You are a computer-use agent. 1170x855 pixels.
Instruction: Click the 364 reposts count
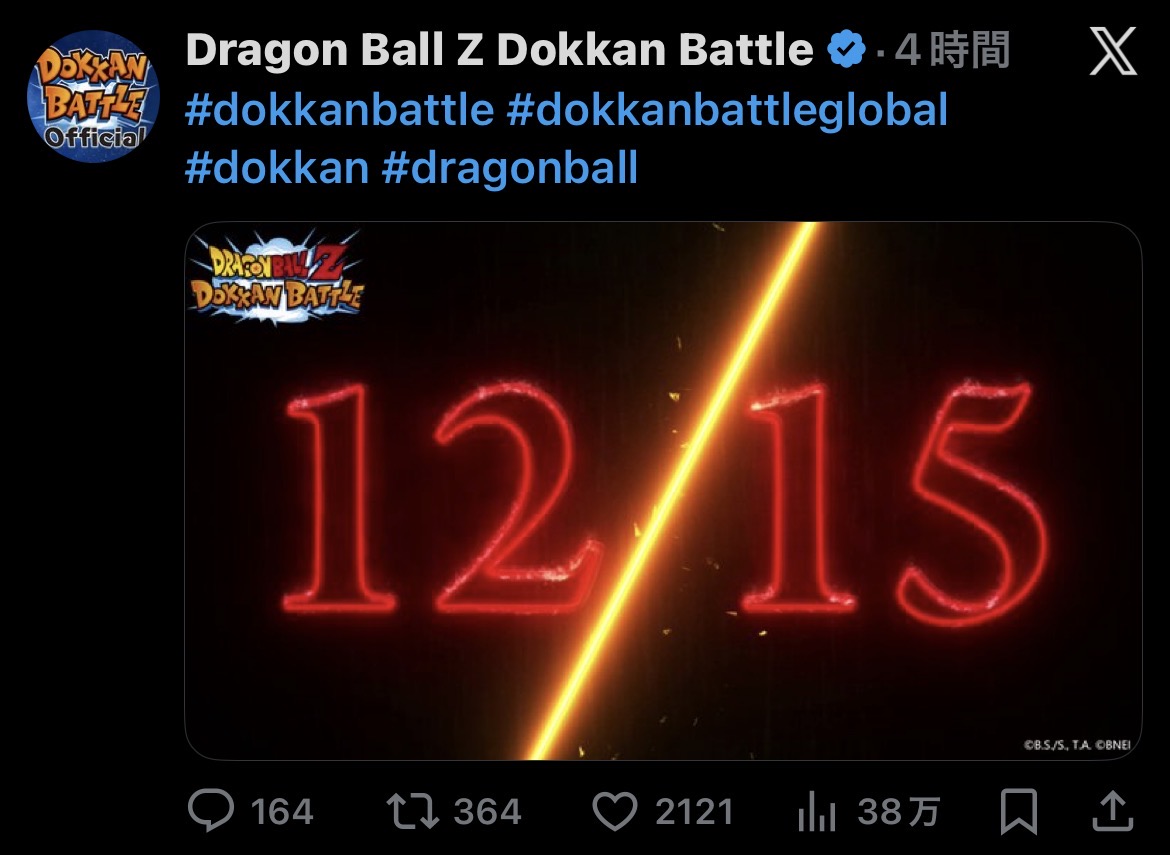487,812
